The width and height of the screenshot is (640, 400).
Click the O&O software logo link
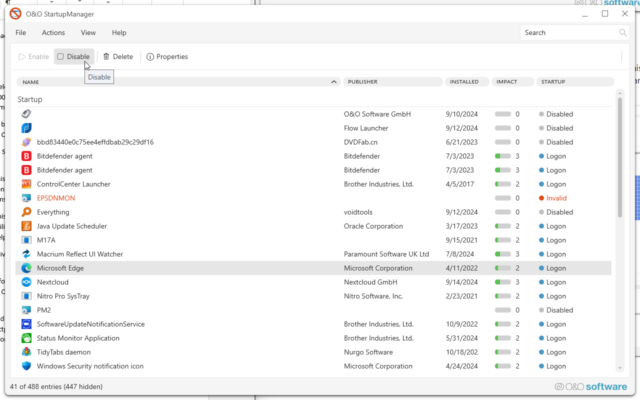pos(590,387)
